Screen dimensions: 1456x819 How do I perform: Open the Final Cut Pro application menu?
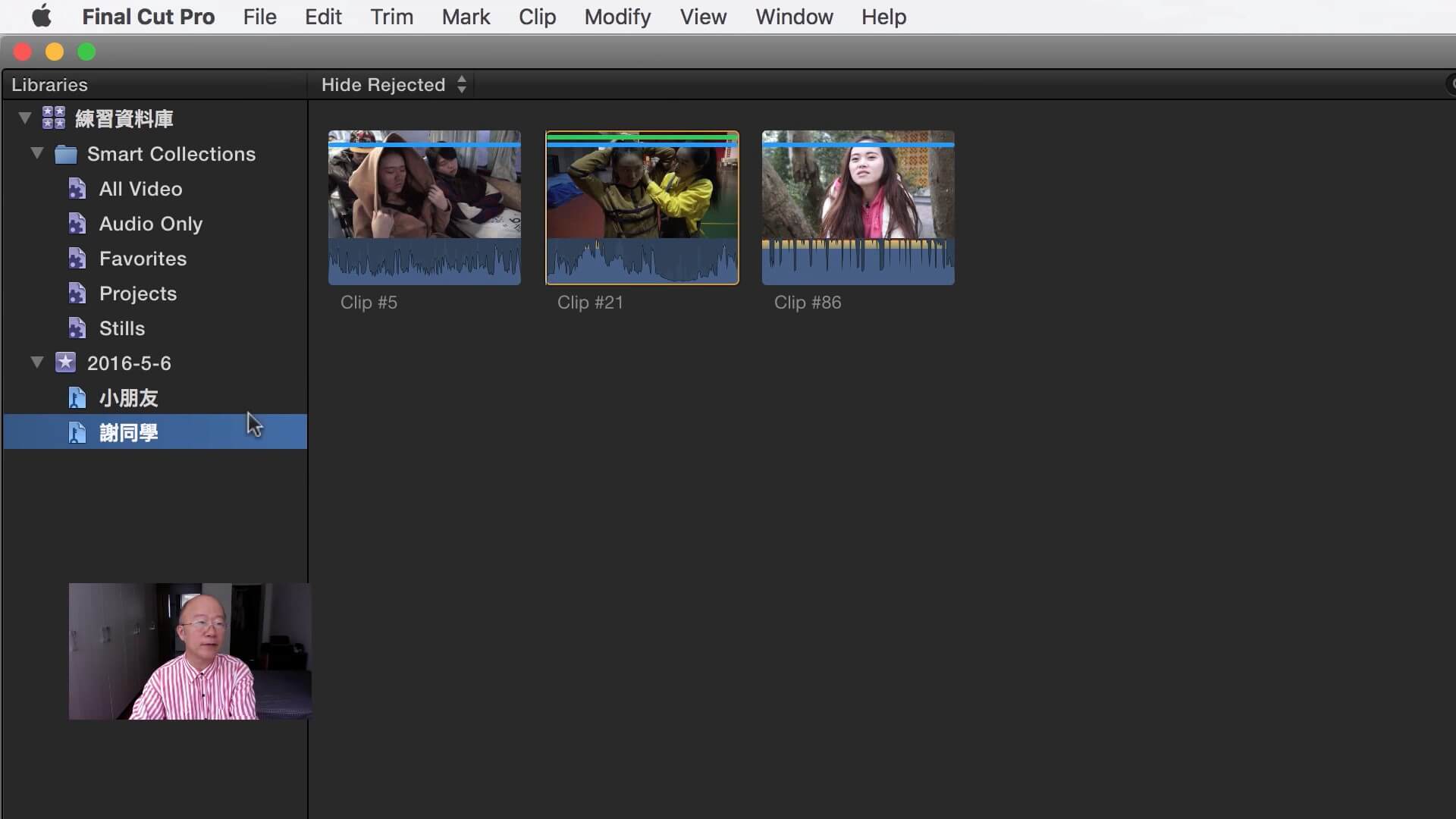click(x=148, y=17)
